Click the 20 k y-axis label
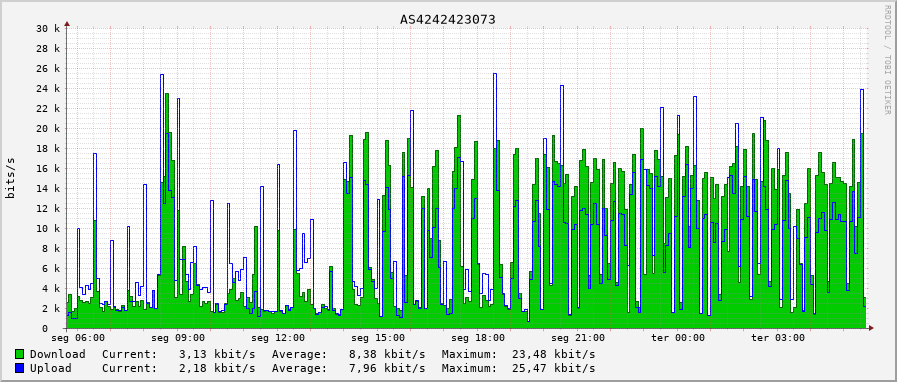This screenshot has height=382, width=897. tap(47, 129)
